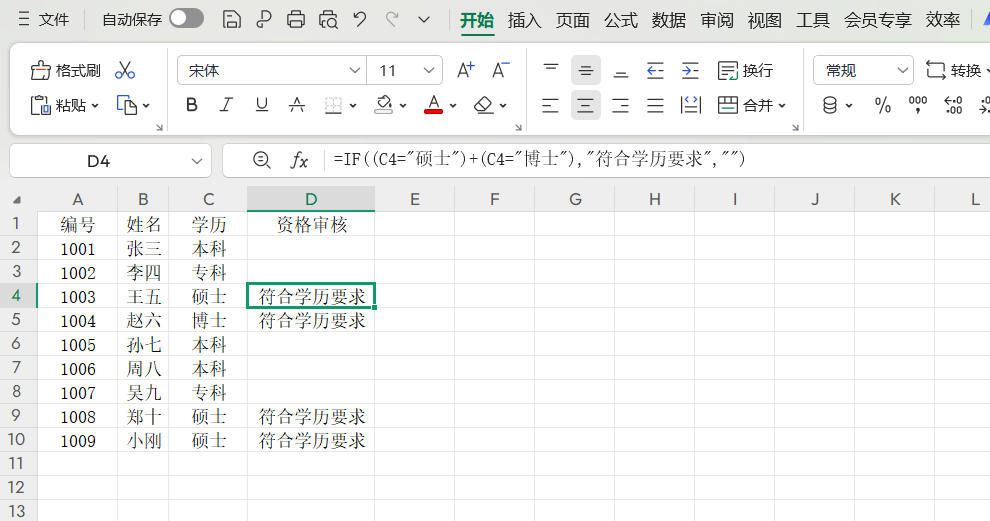Switch to the 公式 (Formulas) tab
This screenshot has height=521, width=990.
[x=621, y=19]
